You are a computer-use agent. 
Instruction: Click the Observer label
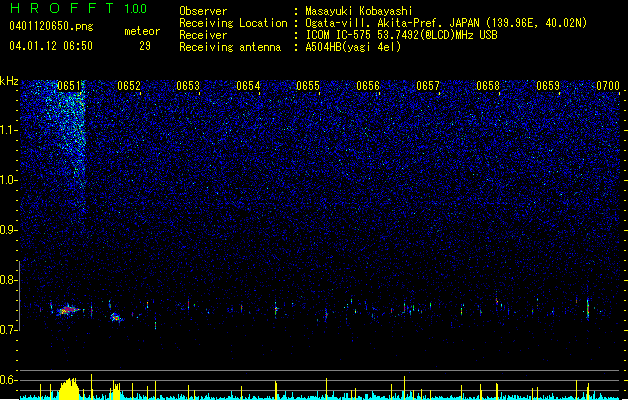(203, 11)
